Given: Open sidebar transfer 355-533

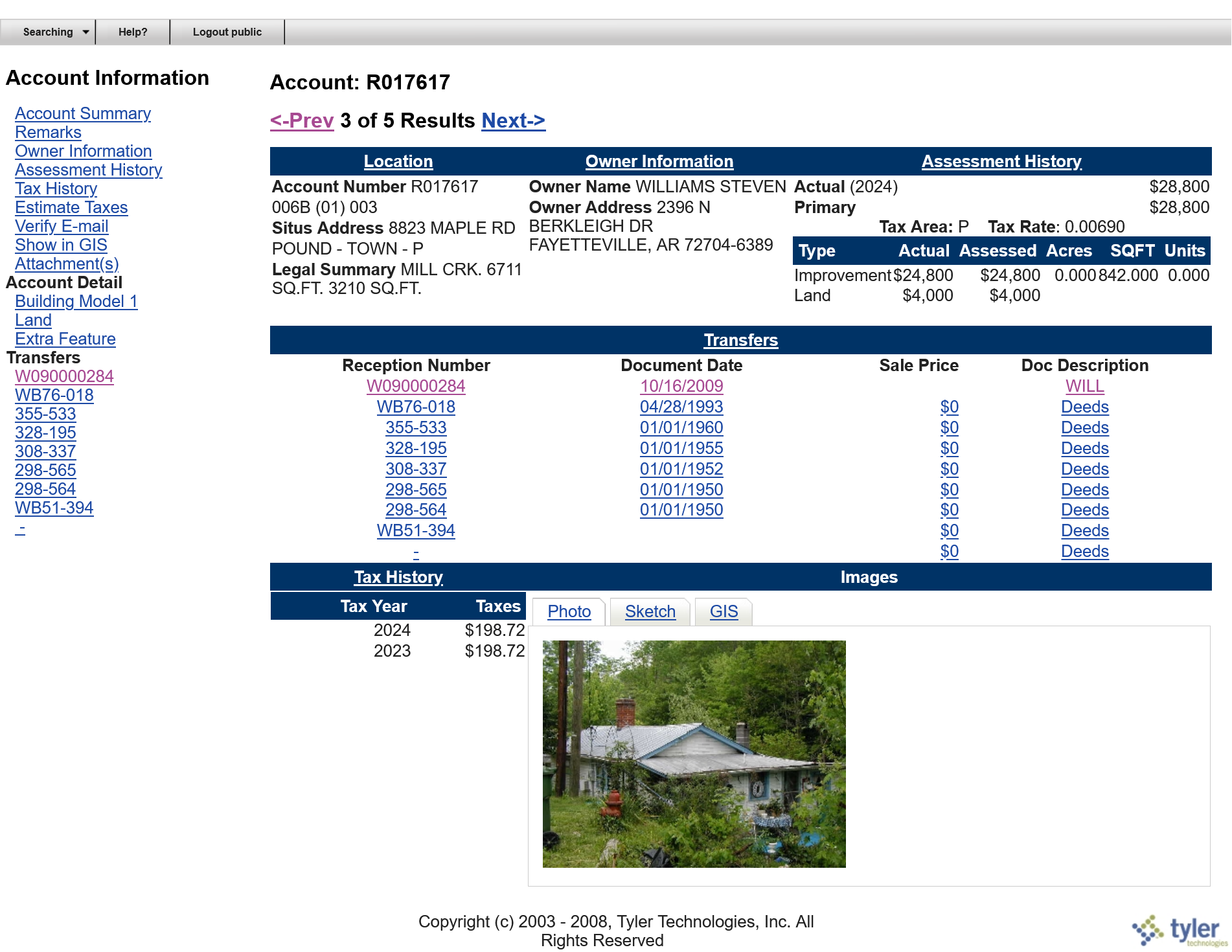Looking at the screenshot, I should click(x=45, y=414).
